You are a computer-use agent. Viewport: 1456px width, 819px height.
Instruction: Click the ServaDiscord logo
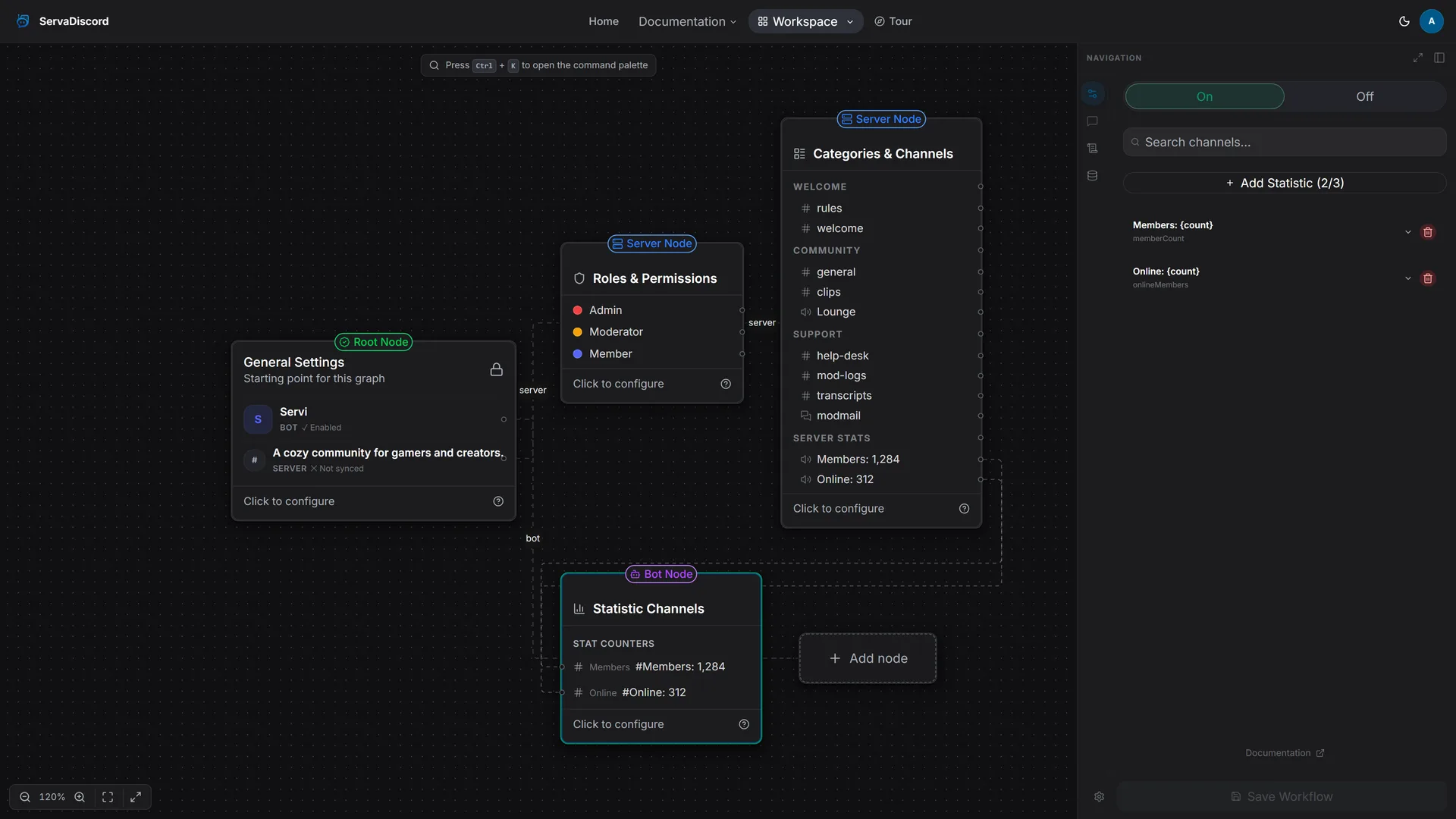pos(62,21)
